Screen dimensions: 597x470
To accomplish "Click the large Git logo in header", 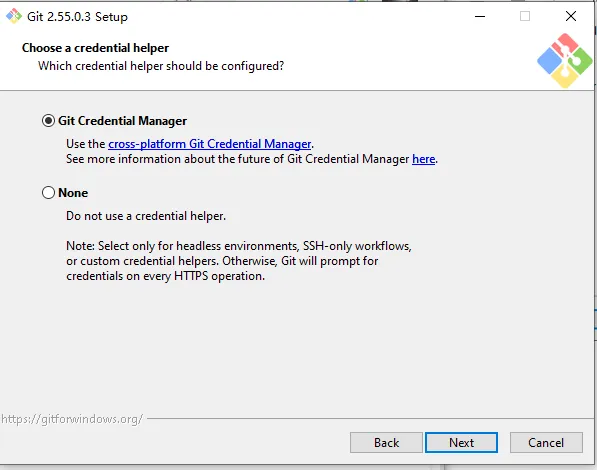I will [x=565, y=61].
